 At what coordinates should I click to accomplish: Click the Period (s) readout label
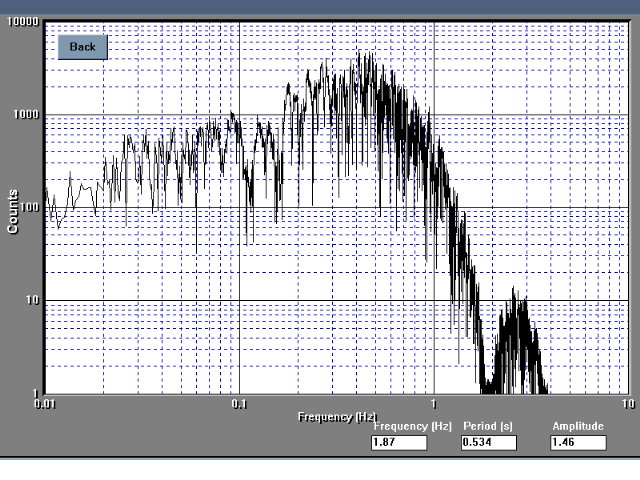[x=487, y=426]
